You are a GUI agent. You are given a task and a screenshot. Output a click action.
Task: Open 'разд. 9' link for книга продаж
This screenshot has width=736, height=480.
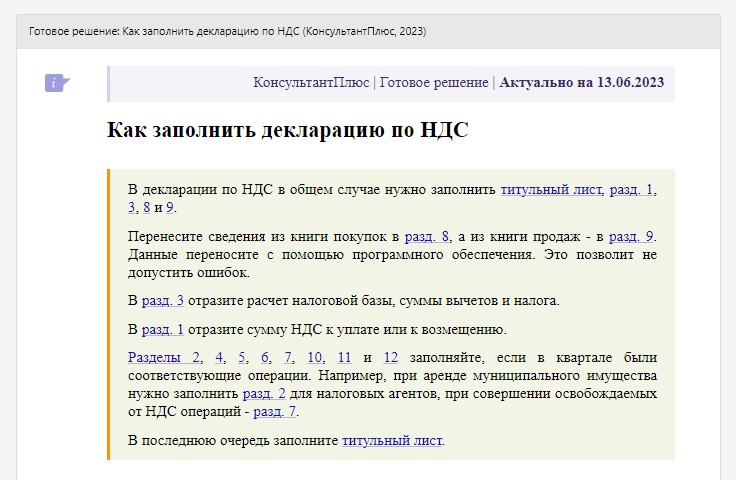[x=631, y=237]
